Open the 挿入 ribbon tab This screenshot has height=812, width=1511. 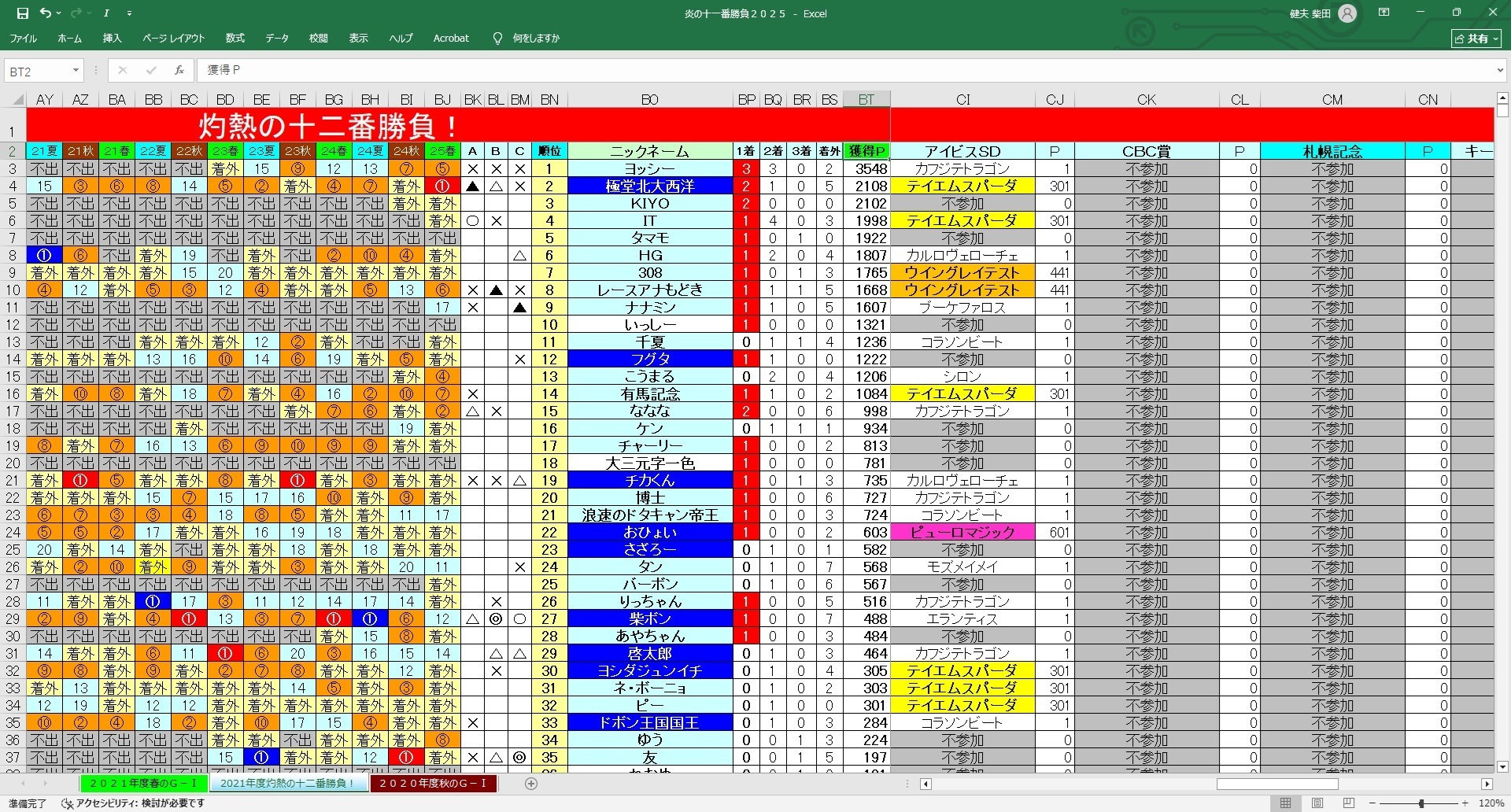(112, 38)
